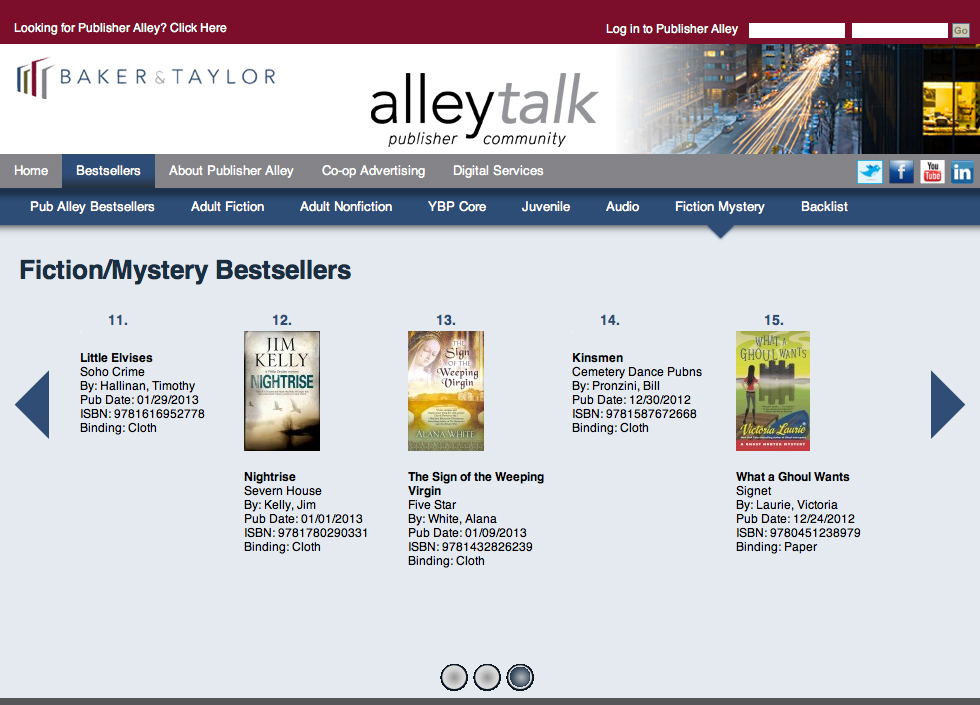Click the Go login button
980x705 pixels.
pos(961,30)
